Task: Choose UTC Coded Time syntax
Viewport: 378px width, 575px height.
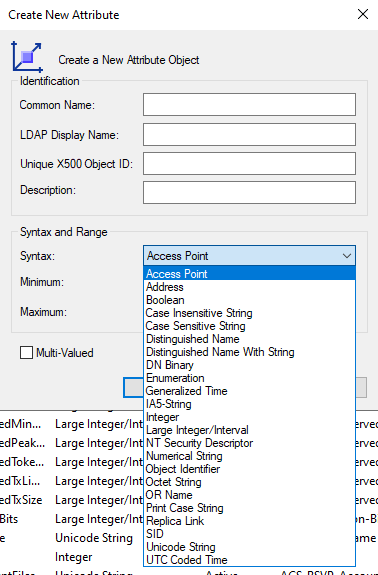Action: click(249, 560)
